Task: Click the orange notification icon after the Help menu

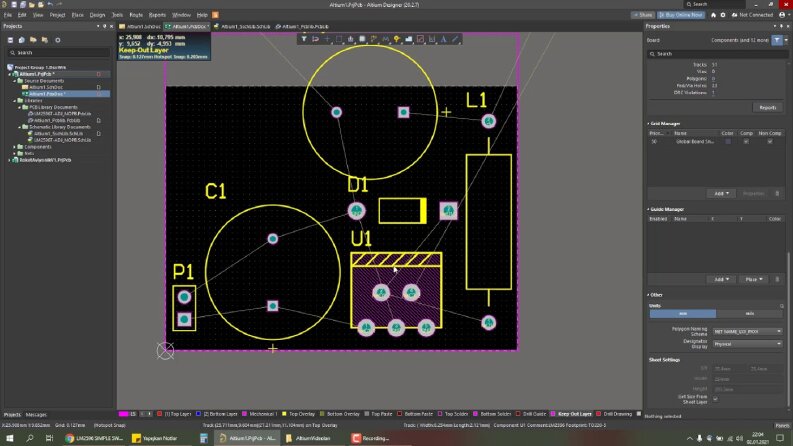Action: pos(215,15)
